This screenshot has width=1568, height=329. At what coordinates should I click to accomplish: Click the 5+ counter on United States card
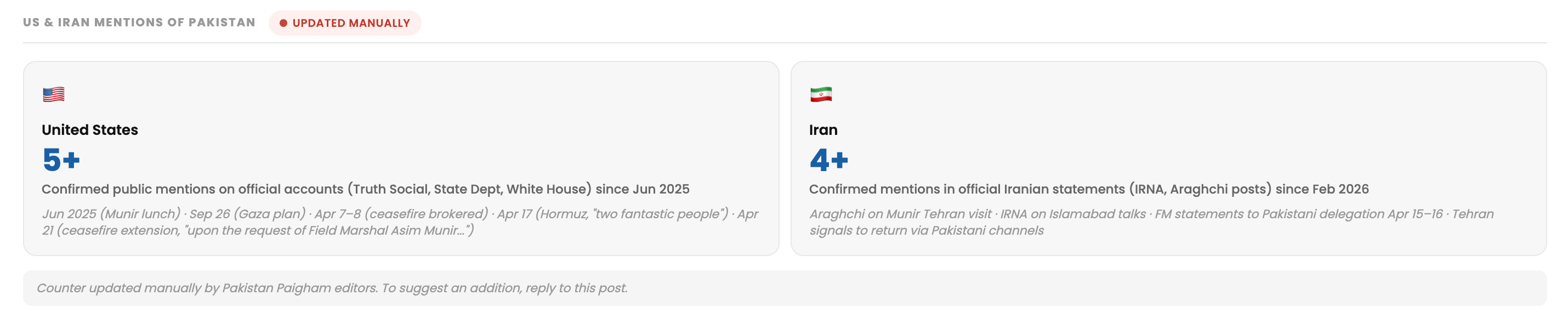point(61,160)
